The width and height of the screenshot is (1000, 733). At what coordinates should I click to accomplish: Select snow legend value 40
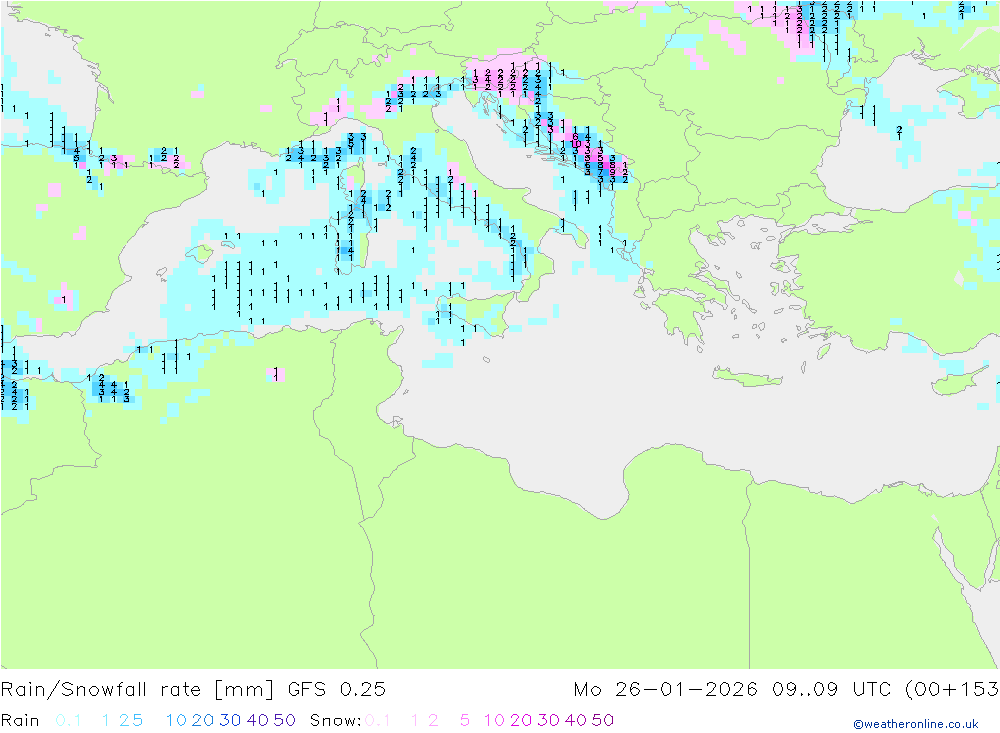click(576, 720)
